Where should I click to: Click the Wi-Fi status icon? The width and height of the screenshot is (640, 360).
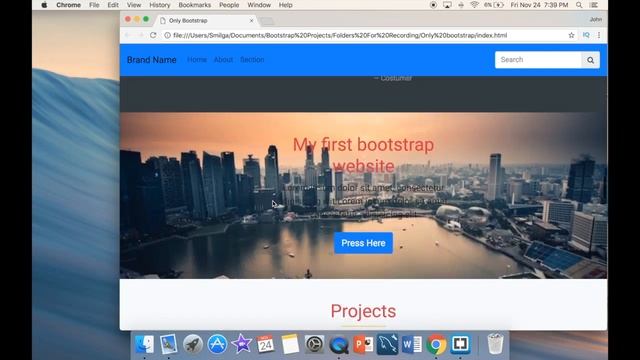(474, 5)
